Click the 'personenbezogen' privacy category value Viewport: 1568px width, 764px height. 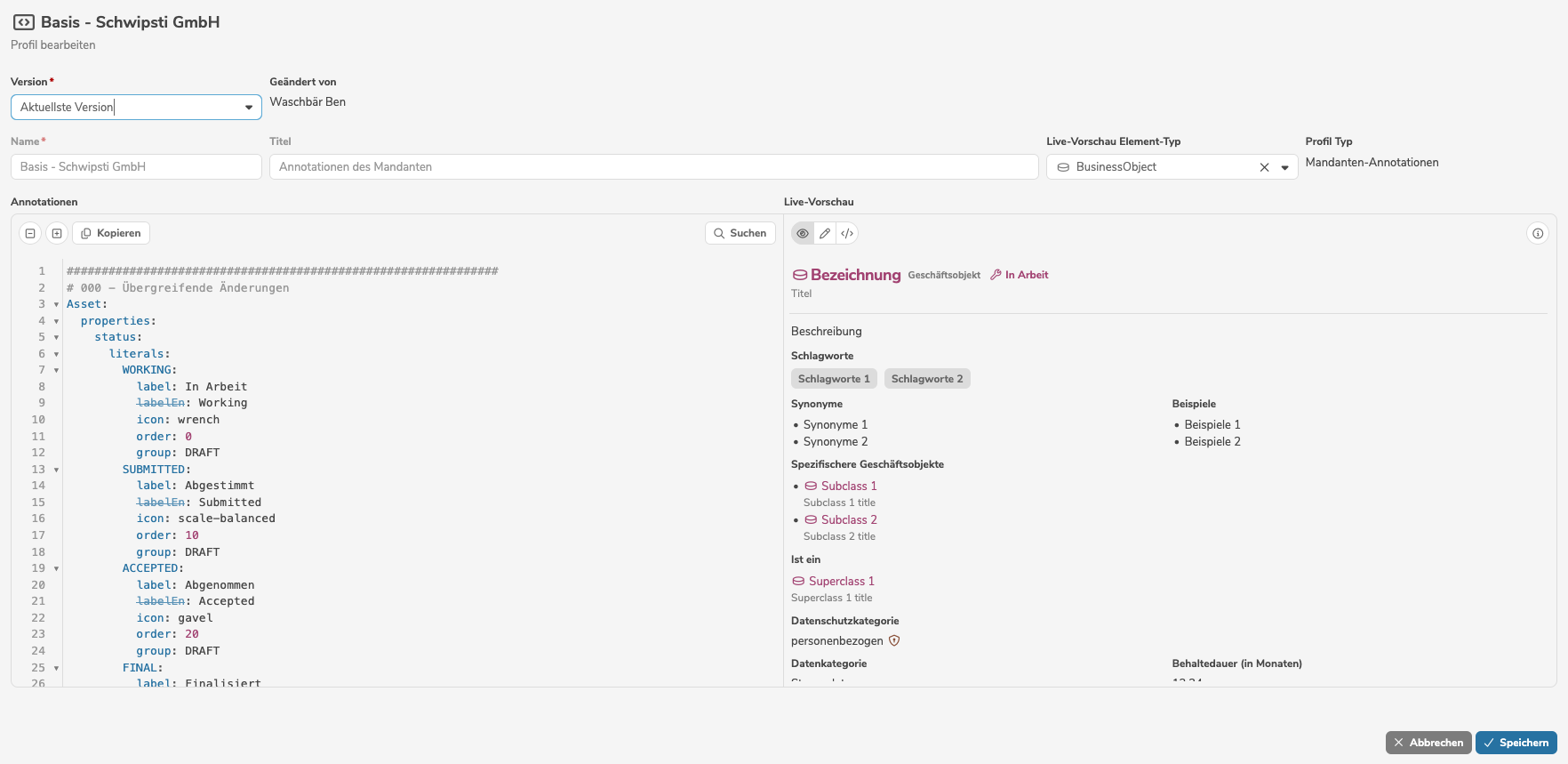(x=837, y=640)
